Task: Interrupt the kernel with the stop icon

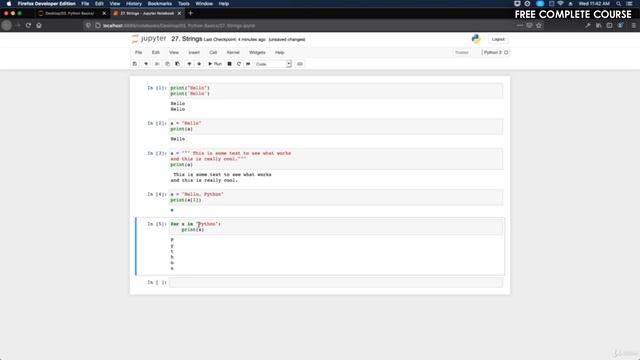Action: 229,64
